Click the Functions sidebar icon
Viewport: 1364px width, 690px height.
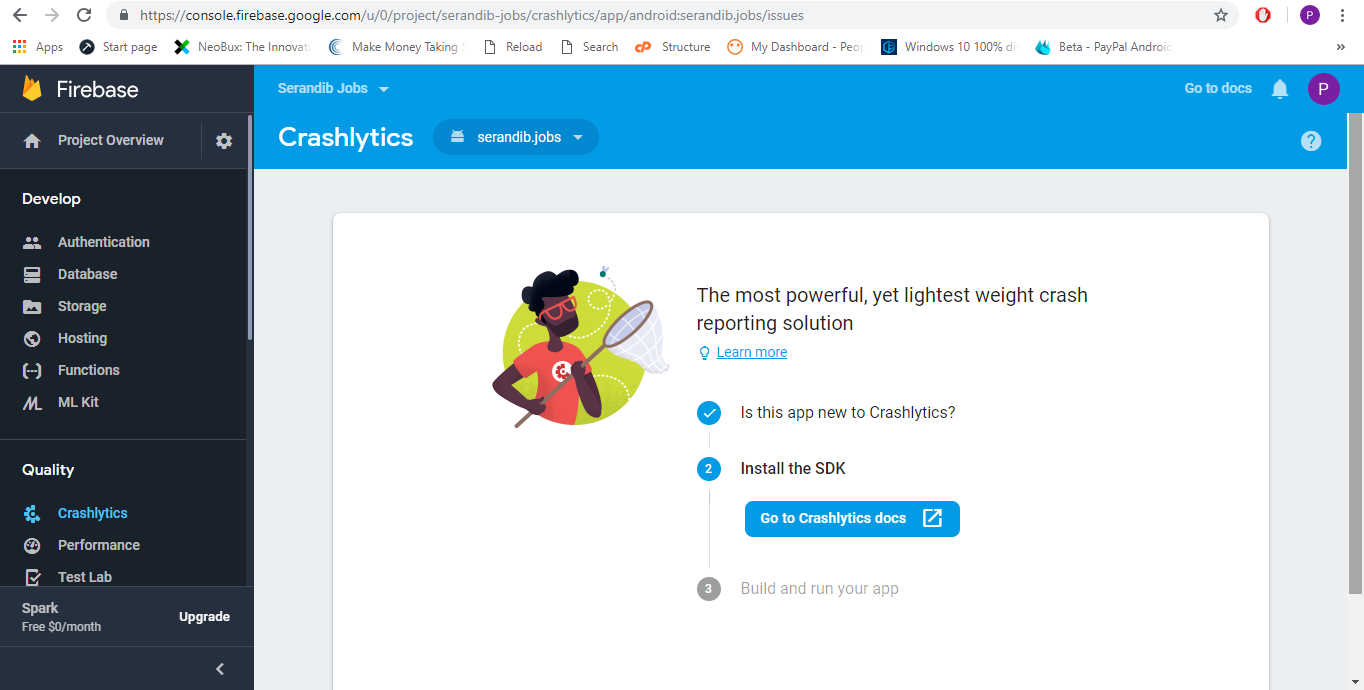(x=32, y=370)
